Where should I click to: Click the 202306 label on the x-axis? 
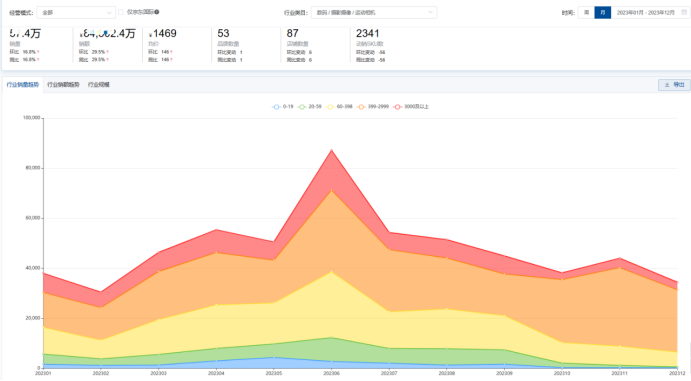click(x=331, y=373)
